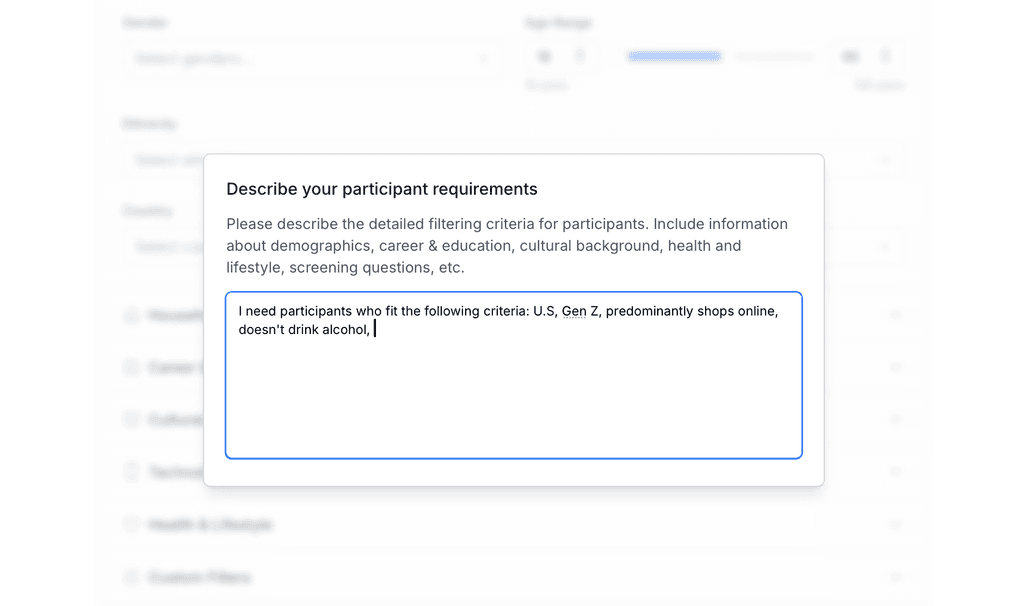Expand the Cultural Background filters section
This screenshot has width=1024, height=606.
click(x=895, y=420)
